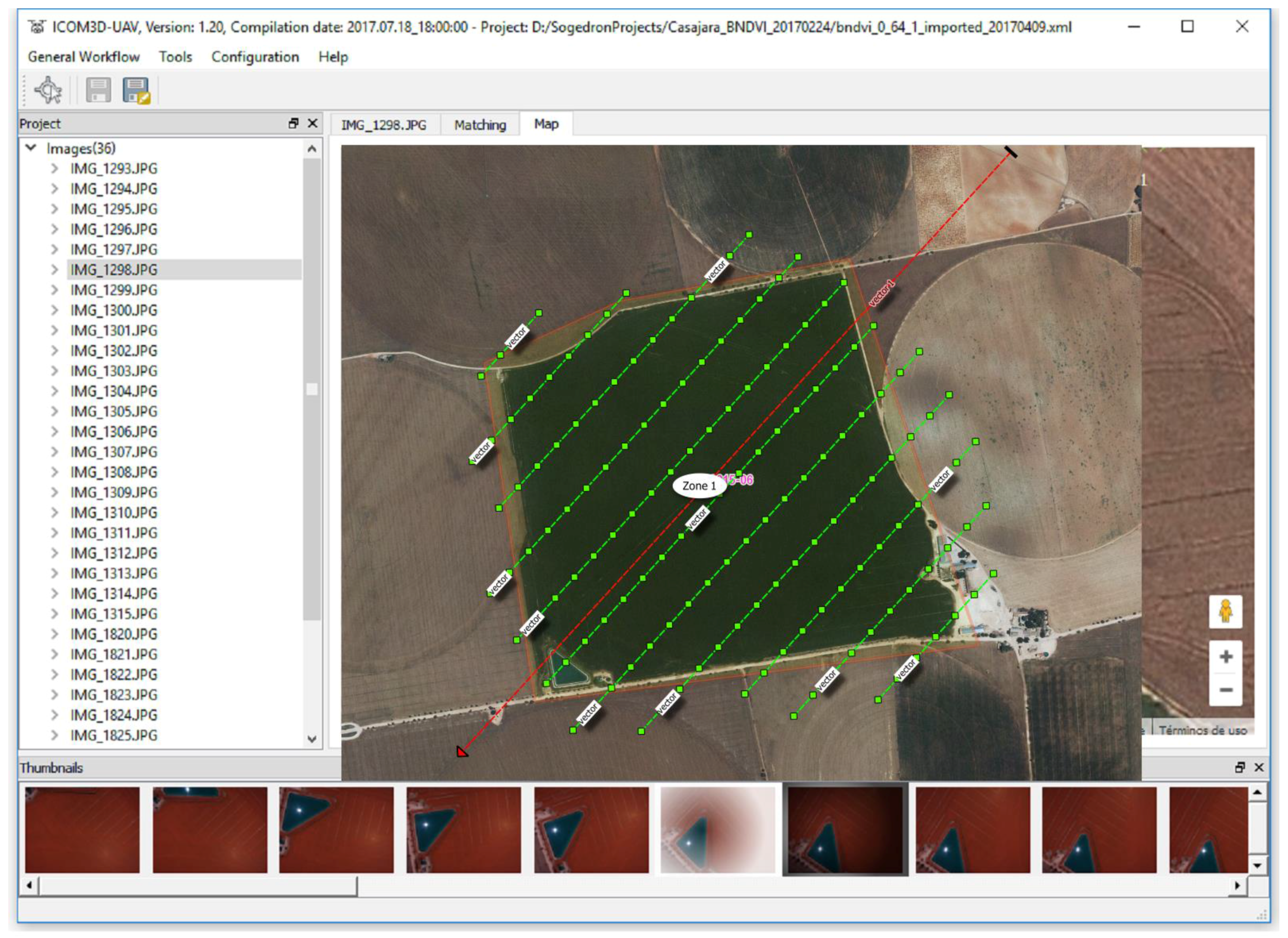
Task: Select IMG_1305.JPG in the project tree
Action: 113,412
